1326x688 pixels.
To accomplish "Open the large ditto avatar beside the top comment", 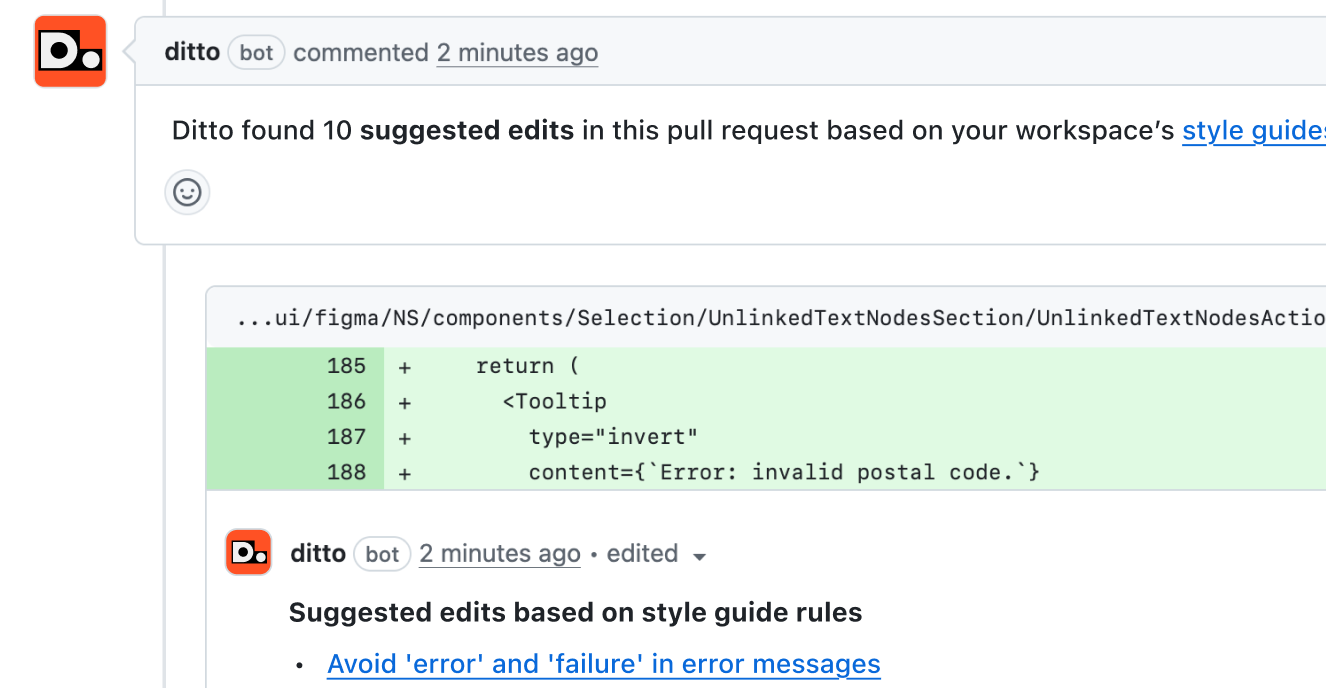I will point(70,51).
